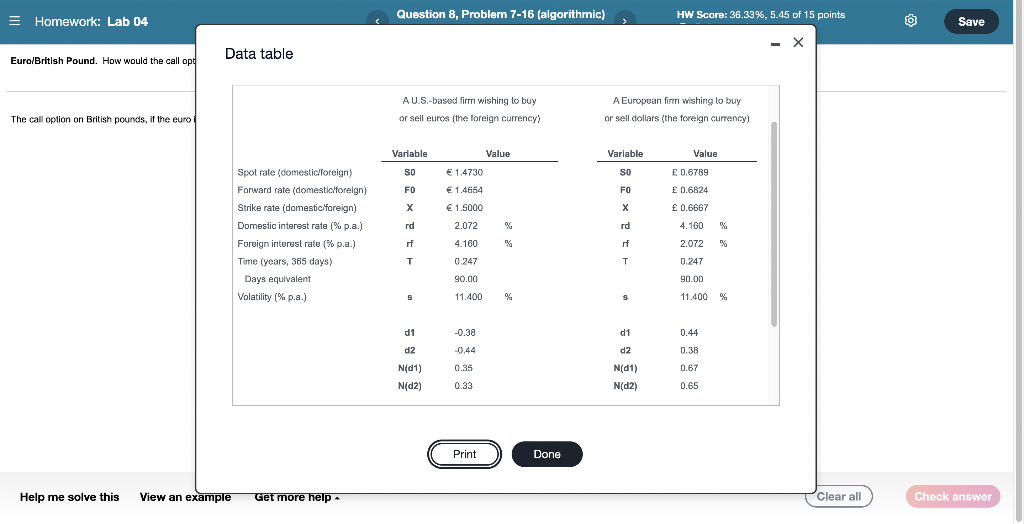Click the Volatility (% p.a.) label
This screenshot has width=1024, height=524.
(x=272, y=297)
